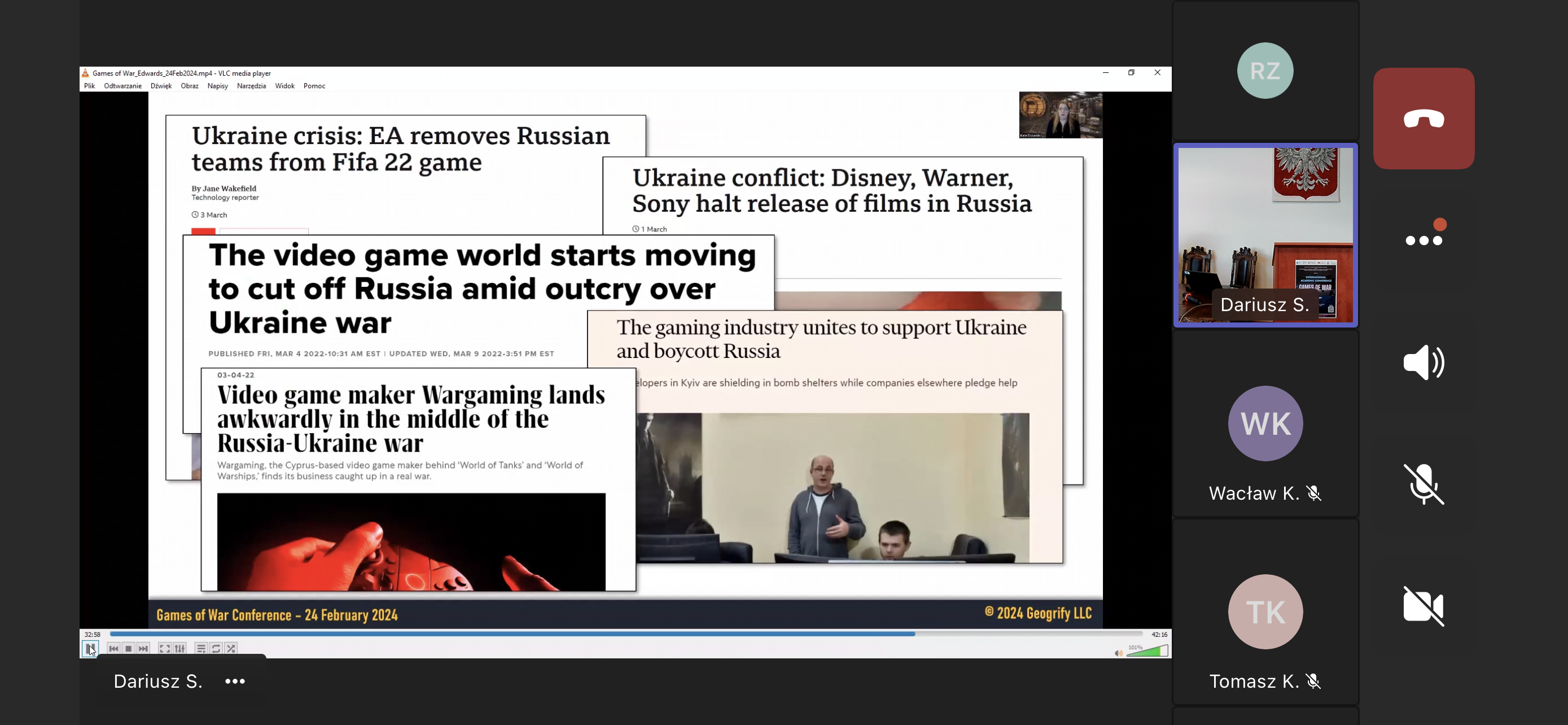The width and height of the screenshot is (1568, 725).
Task: Toggle VLC random shuffle
Action: pyautogui.click(x=231, y=649)
